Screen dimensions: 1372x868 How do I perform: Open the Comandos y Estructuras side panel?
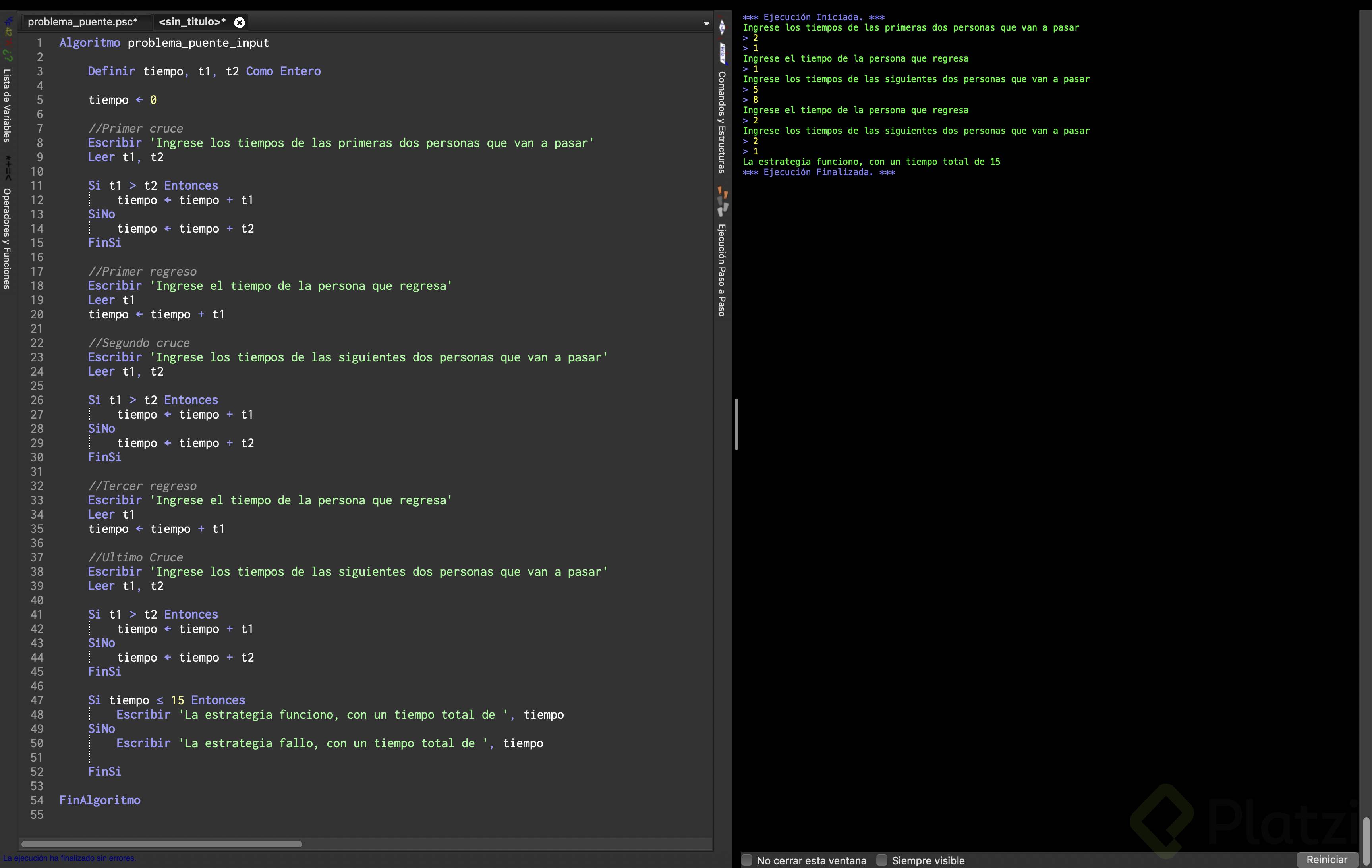721,122
